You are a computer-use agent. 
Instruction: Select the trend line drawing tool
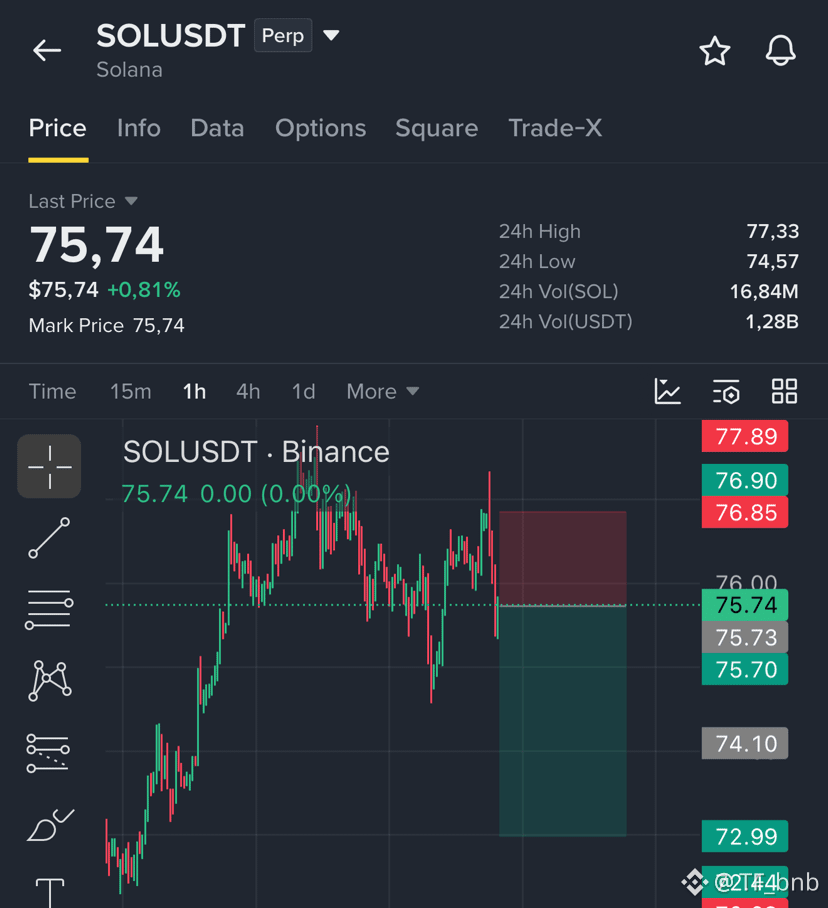49,538
